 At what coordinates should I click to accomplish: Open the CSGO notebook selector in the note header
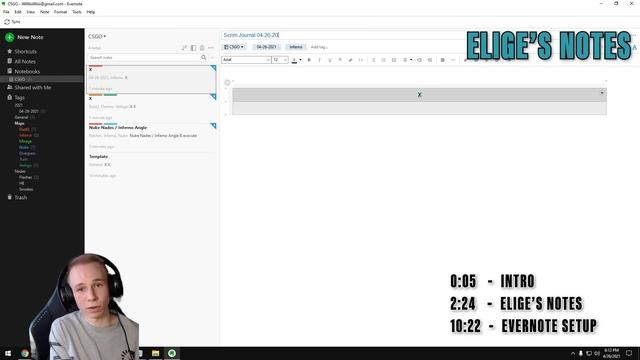pos(234,47)
